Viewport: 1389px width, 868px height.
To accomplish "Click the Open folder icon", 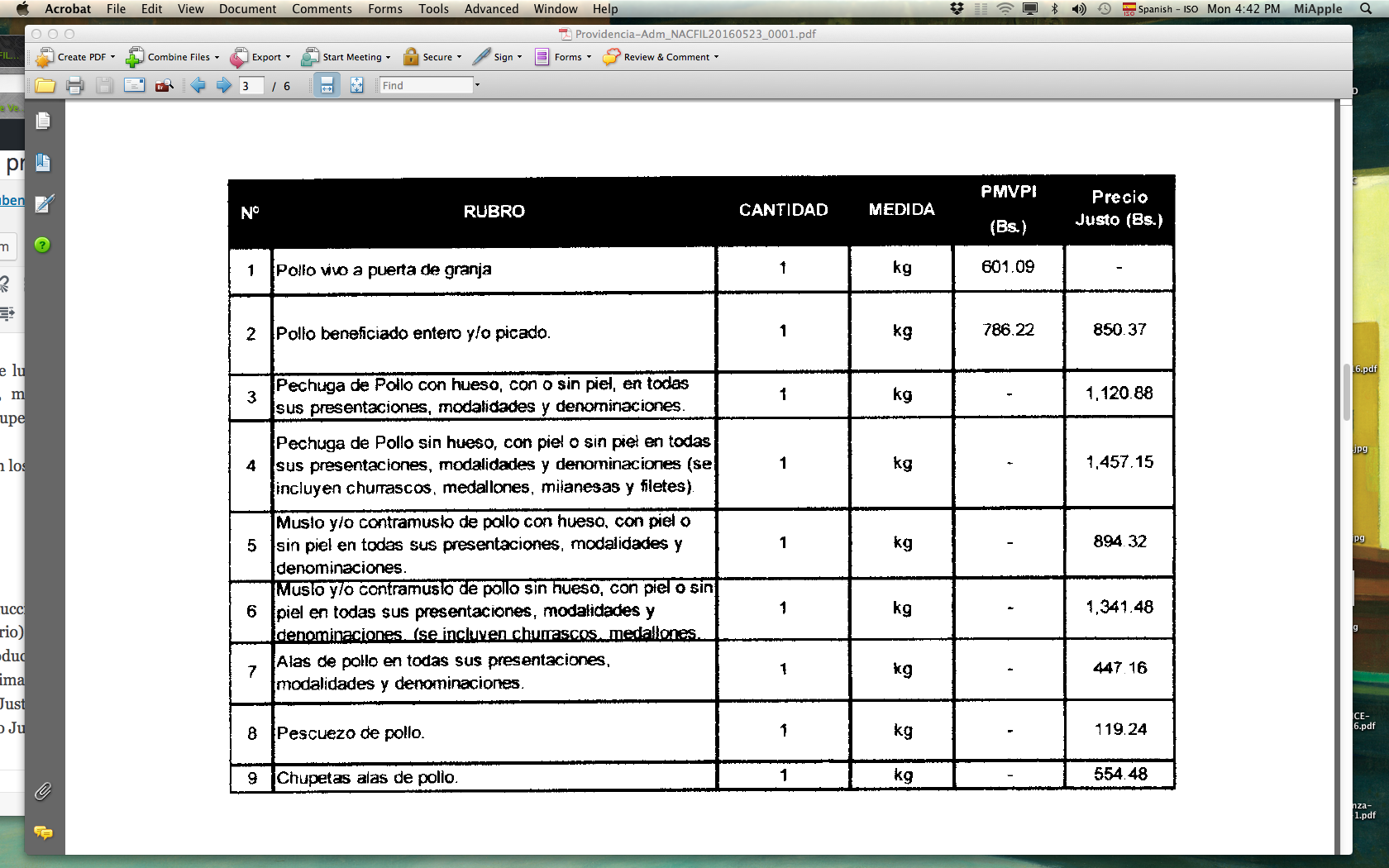I will pos(45,85).
